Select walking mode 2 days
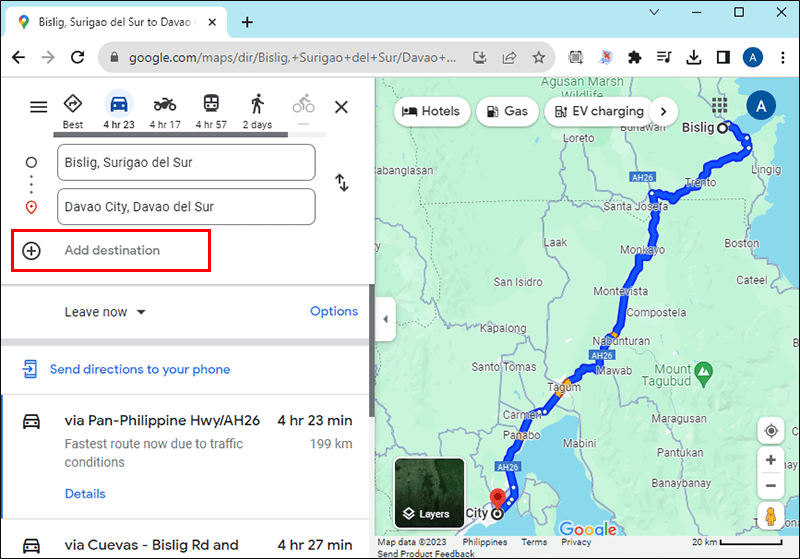This screenshot has height=559, width=800. (257, 111)
